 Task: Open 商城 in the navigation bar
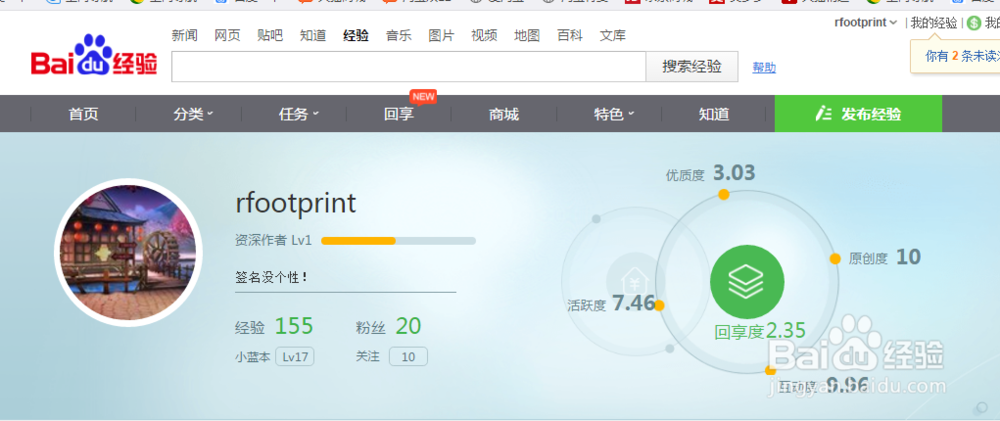point(504,114)
